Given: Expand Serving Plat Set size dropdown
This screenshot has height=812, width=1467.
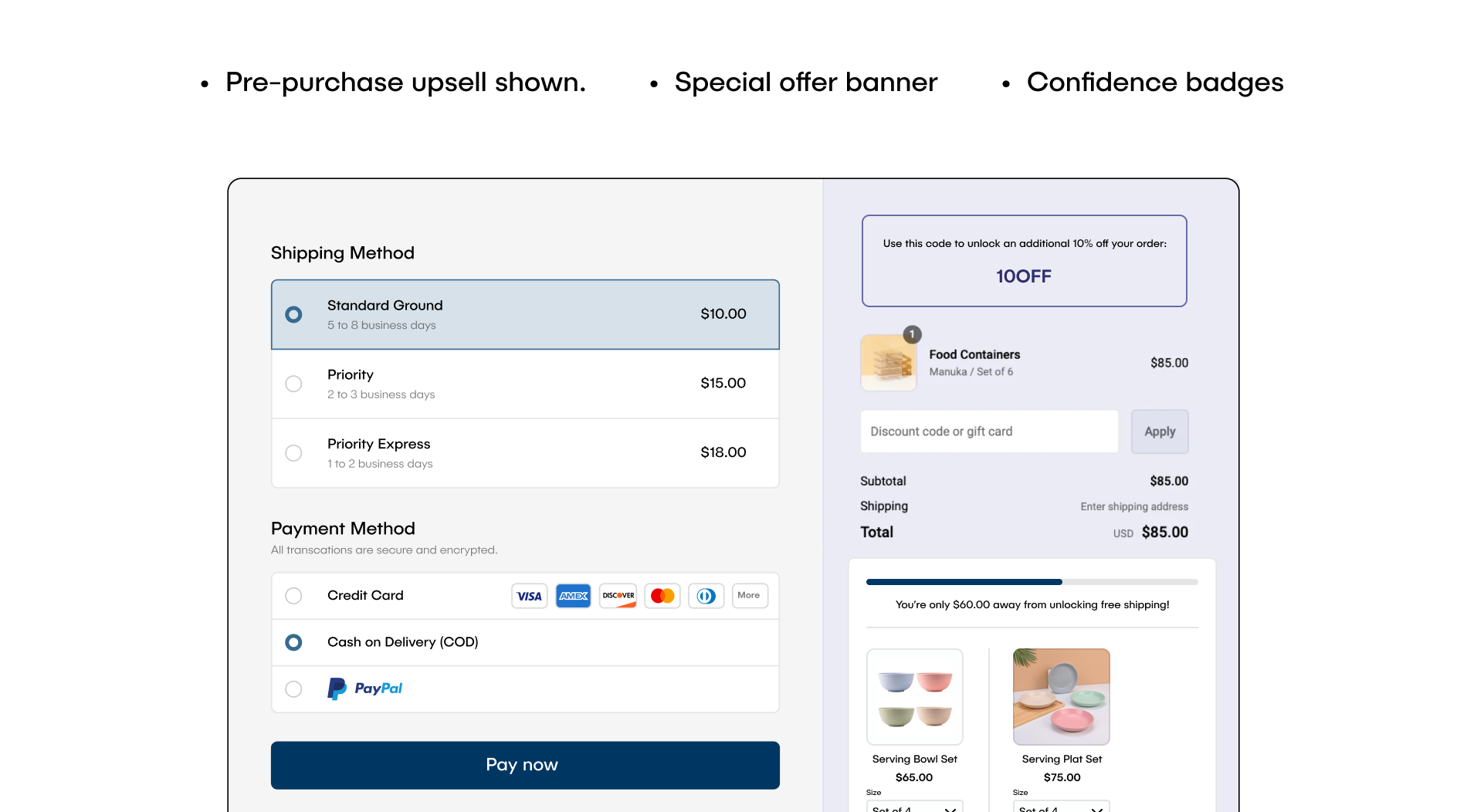Looking at the screenshot, I should [1062, 807].
